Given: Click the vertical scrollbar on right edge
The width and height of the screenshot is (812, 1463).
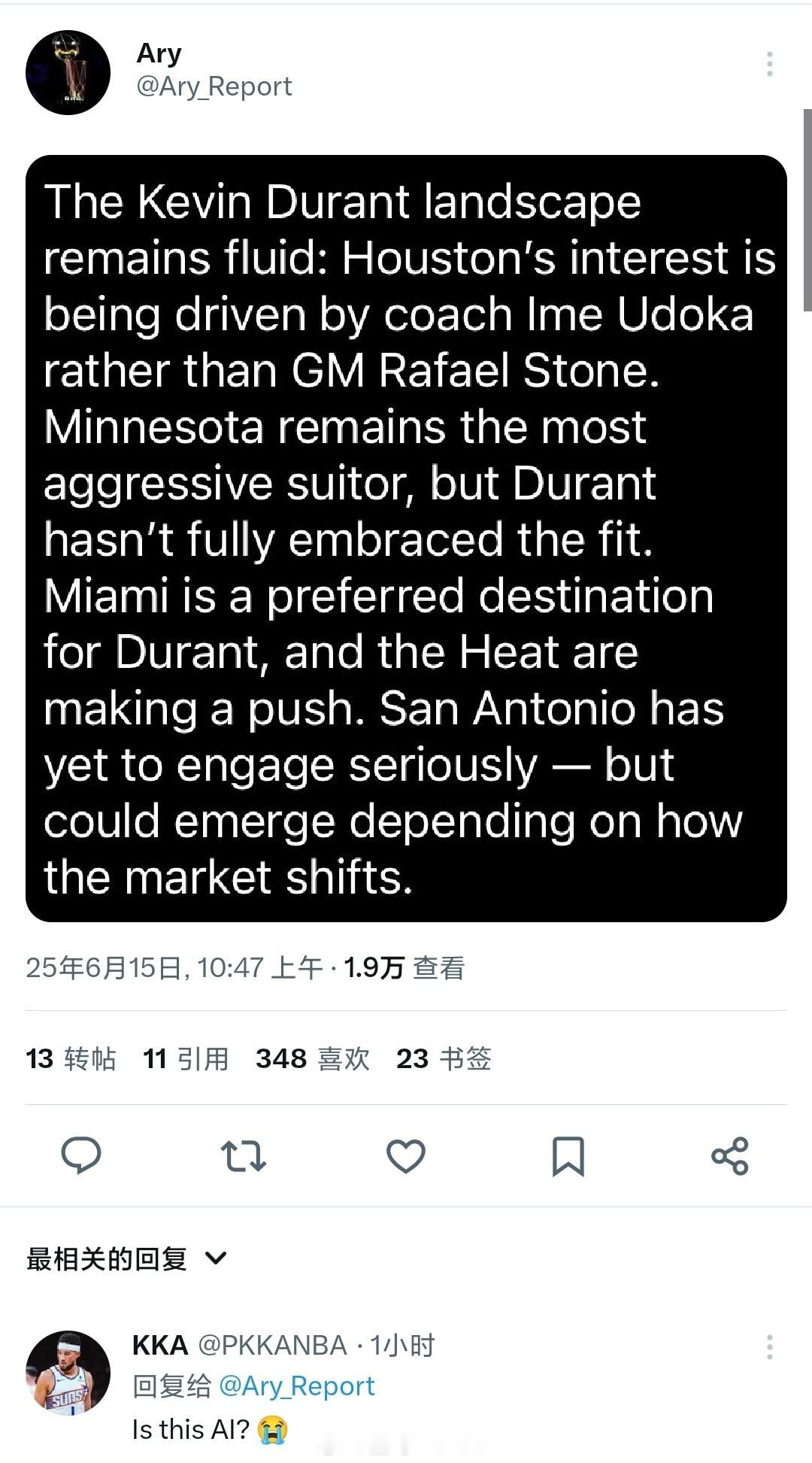Looking at the screenshot, I should tap(807, 211).
